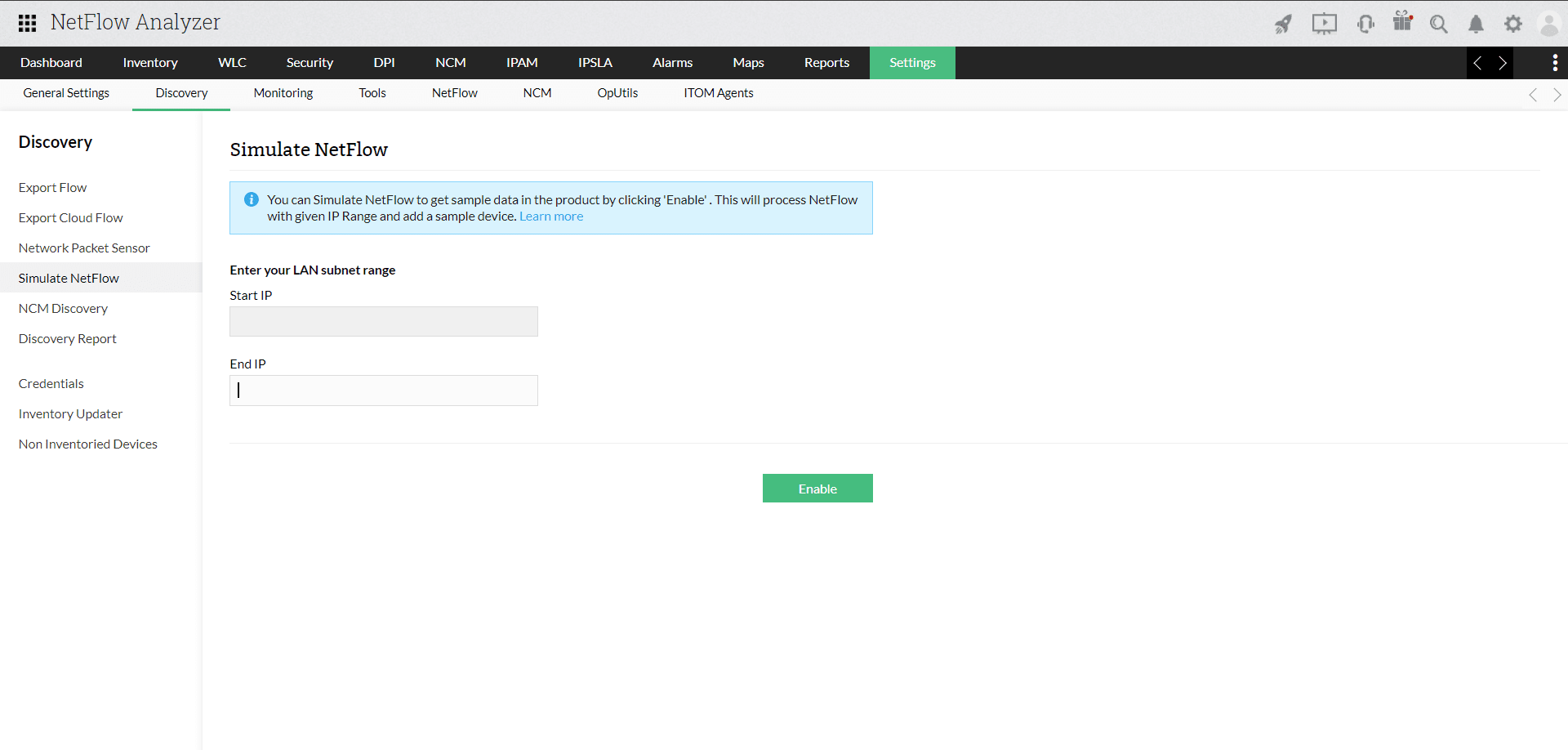The width and height of the screenshot is (1568, 750).
Task: Open Inventory Updater in sidebar
Action: (71, 414)
